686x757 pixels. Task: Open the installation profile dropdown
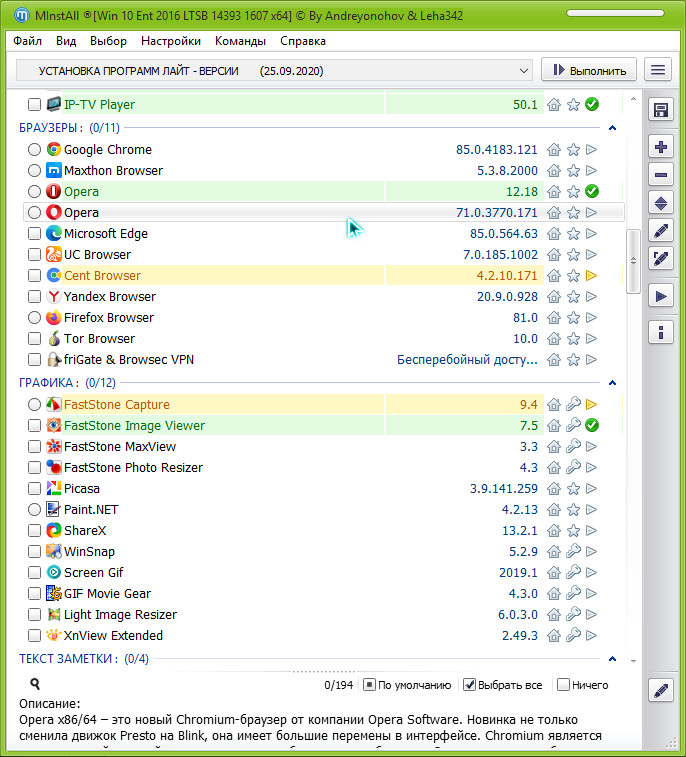[x=274, y=70]
